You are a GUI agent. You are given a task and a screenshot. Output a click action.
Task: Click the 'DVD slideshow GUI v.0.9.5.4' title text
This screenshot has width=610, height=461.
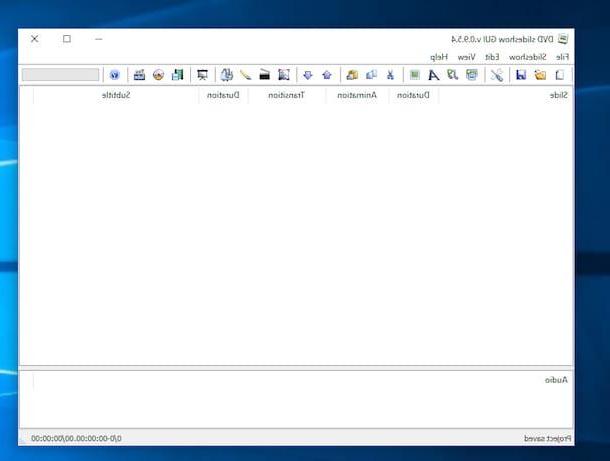502,39
